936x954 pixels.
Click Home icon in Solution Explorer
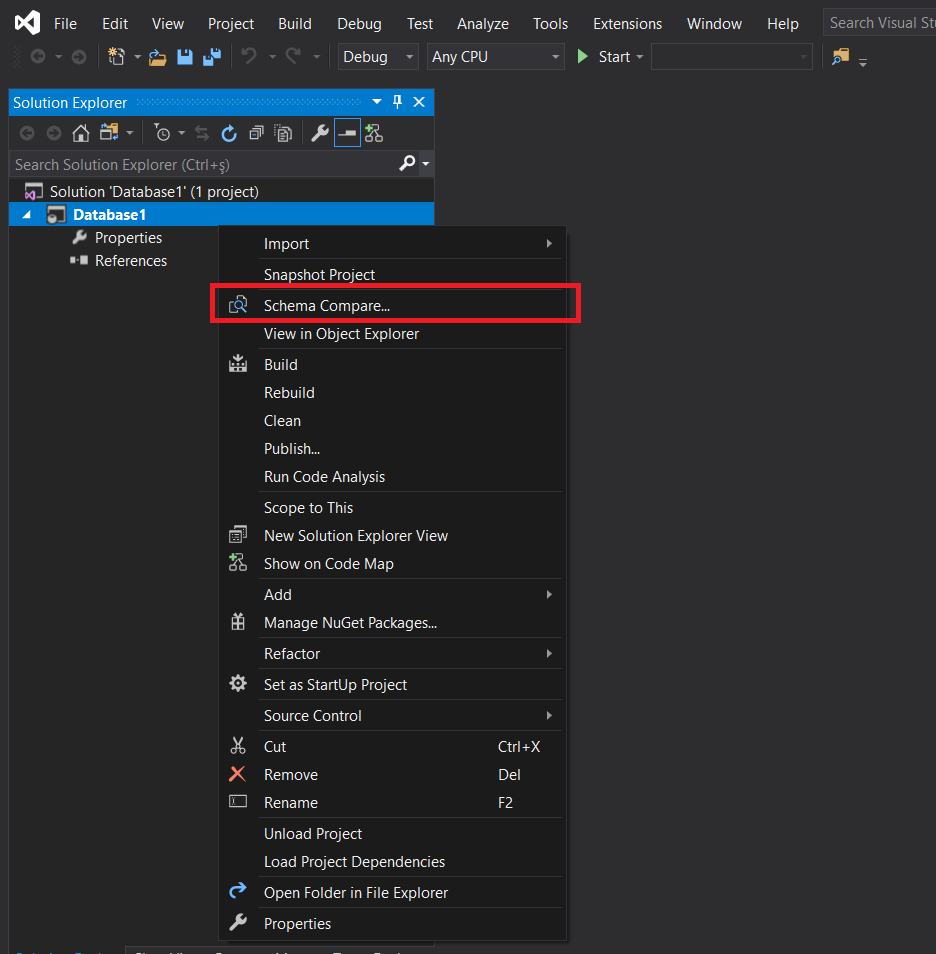pyautogui.click(x=81, y=133)
